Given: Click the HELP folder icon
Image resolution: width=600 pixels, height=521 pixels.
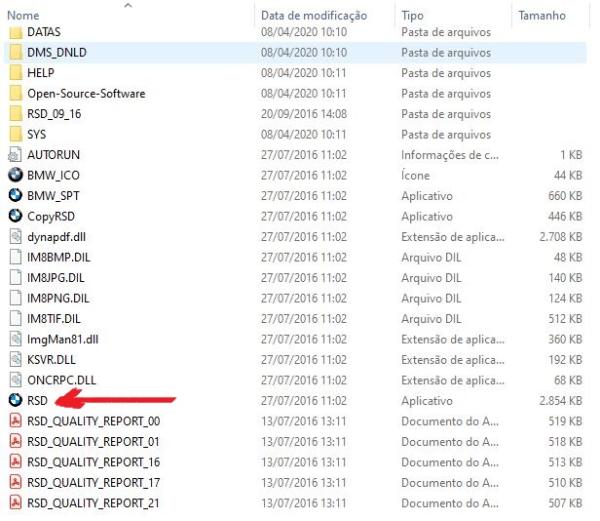Looking at the screenshot, I should [15, 73].
